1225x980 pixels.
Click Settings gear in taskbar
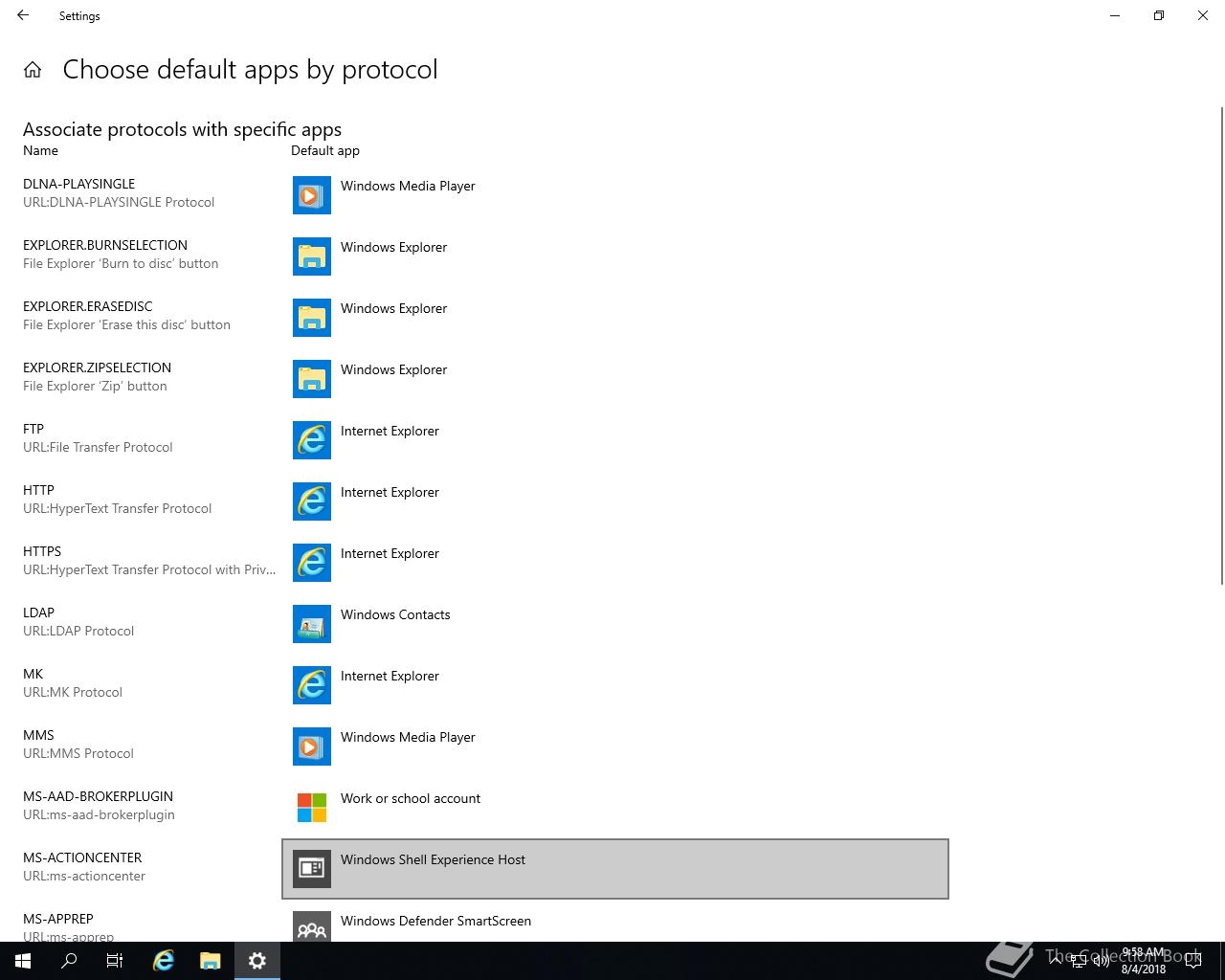256,961
